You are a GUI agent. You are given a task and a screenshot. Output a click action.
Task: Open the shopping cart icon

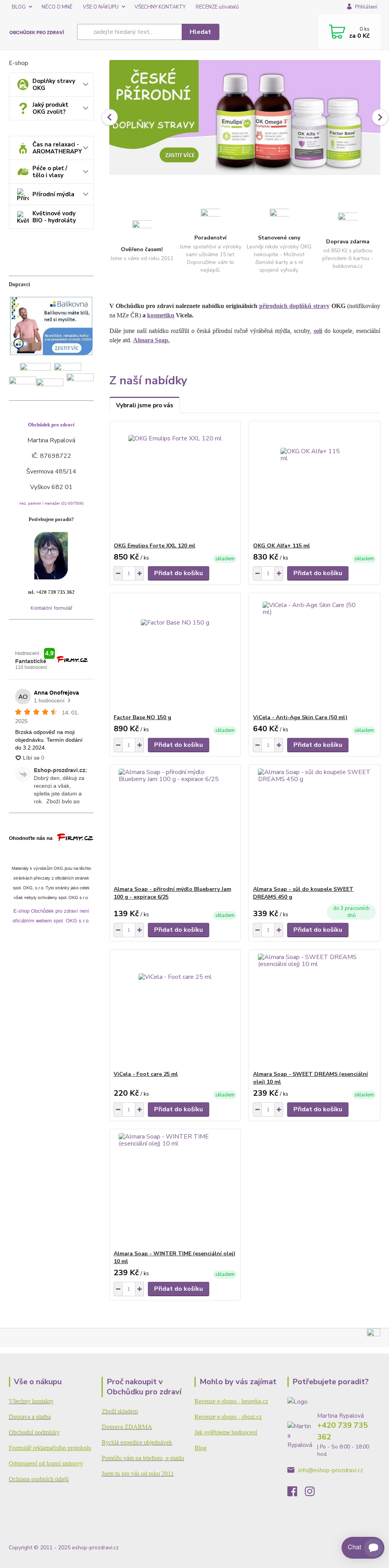[336, 32]
